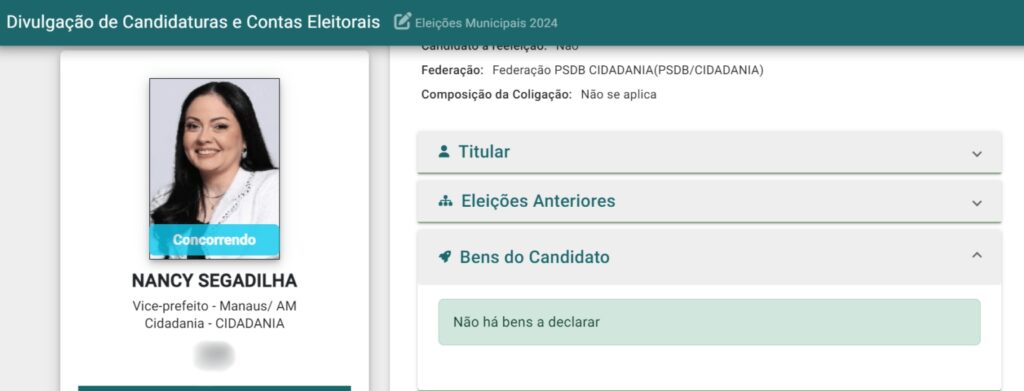This screenshot has width=1024, height=391.
Task: Click the person icon next to Titular
Action: coord(444,152)
